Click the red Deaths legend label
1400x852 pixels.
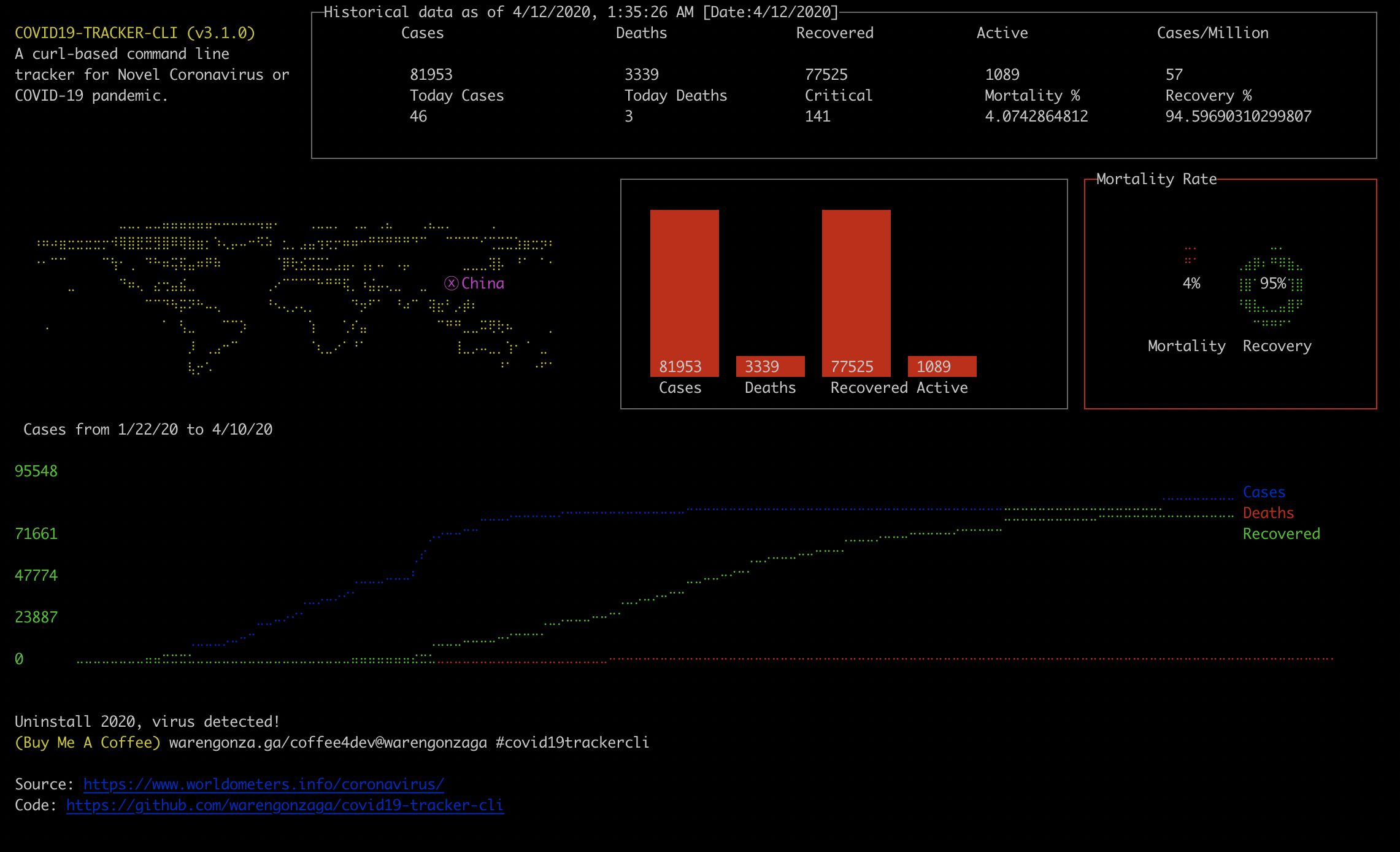pos(1268,513)
